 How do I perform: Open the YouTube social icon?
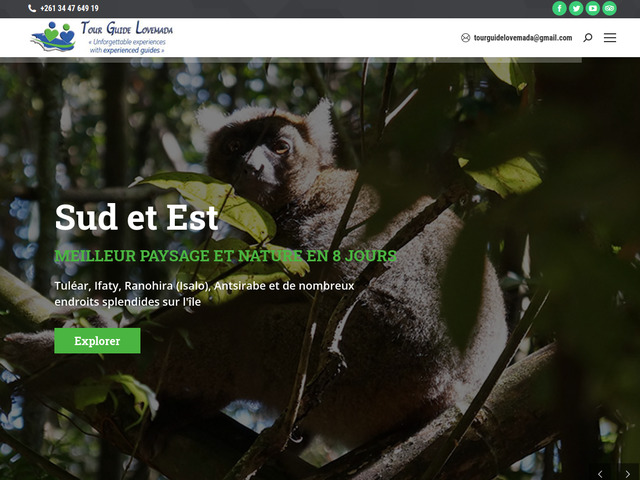click(593, 8)
